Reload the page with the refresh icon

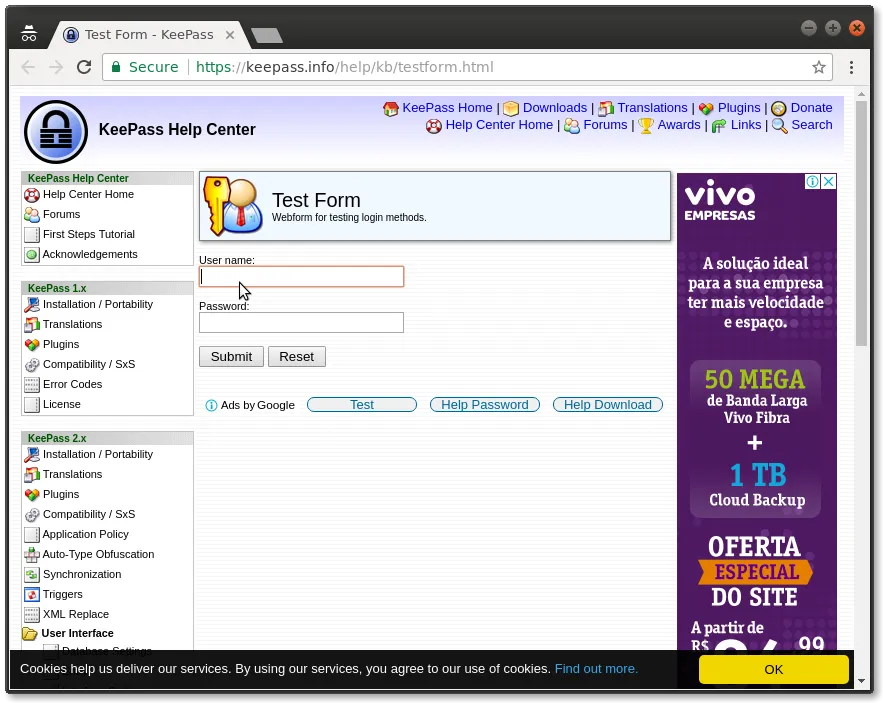[x=84, y=67]
